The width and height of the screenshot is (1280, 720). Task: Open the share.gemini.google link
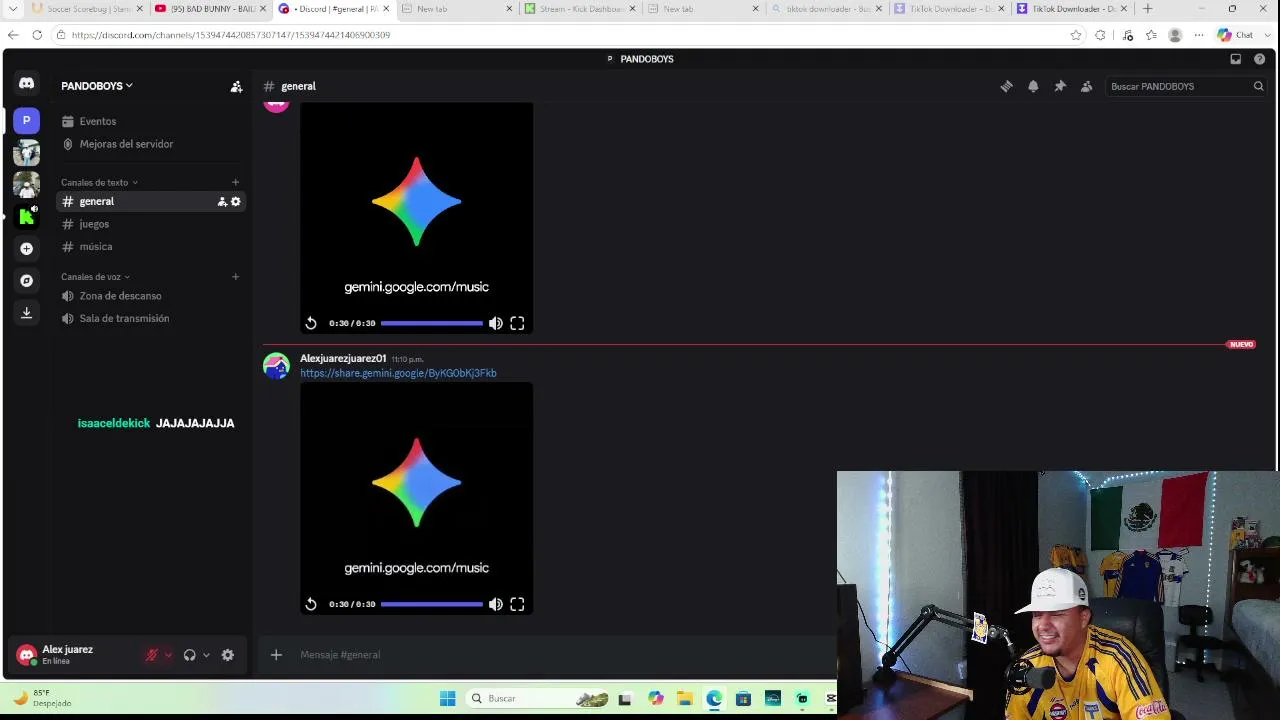pyautogui.click(x=398, y=373)
